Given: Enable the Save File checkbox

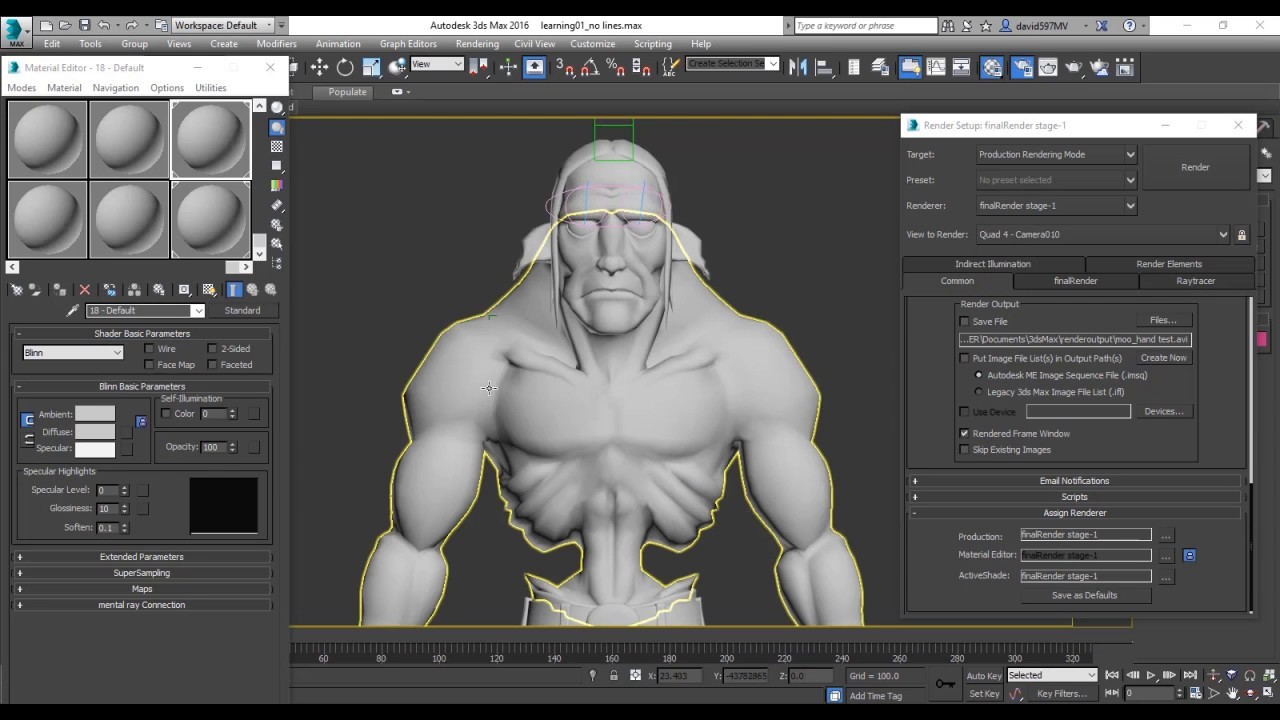Looking at the screenshot, I should [964, 321].
